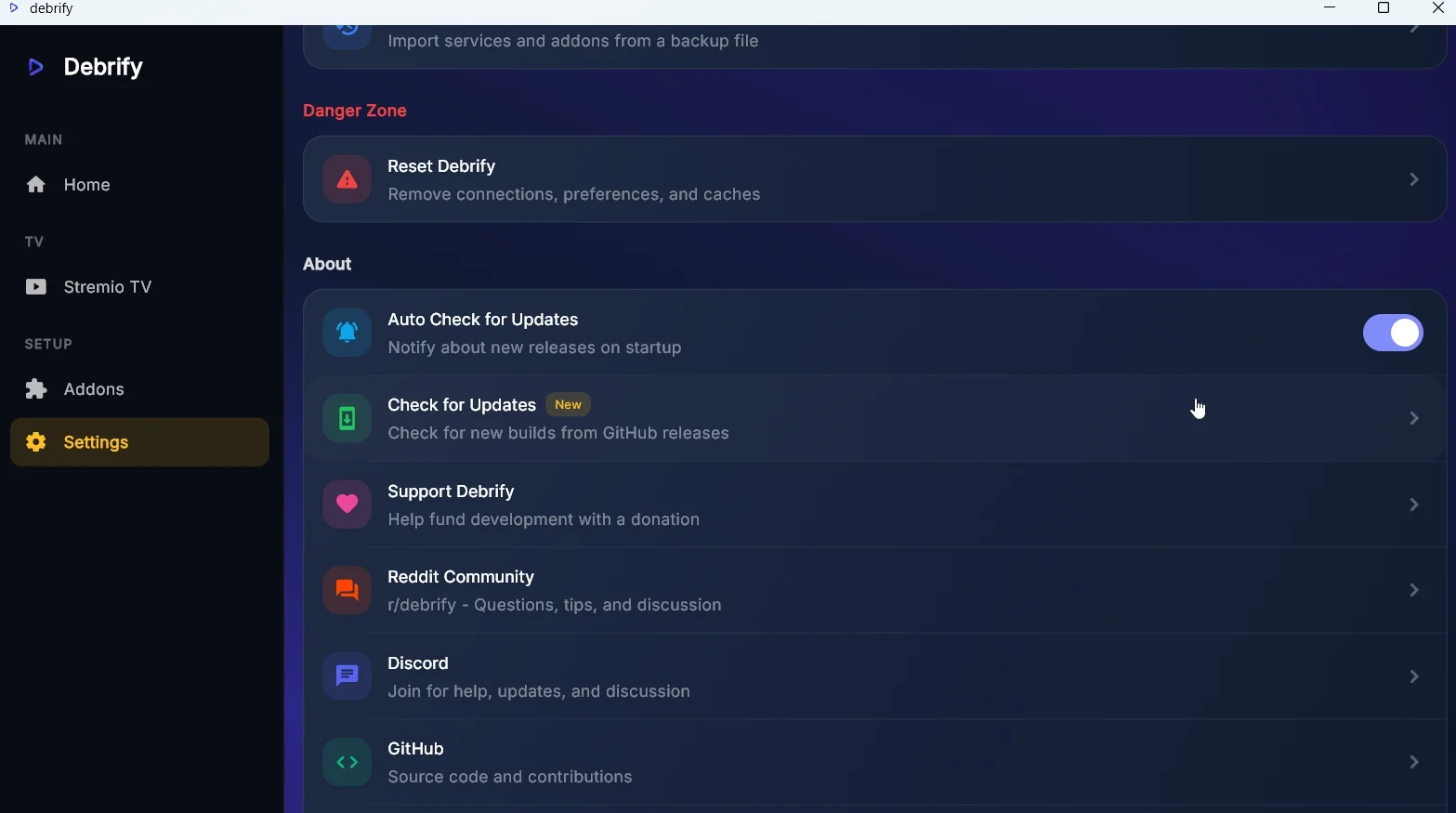1456x813 pixels.
Task: Click the Debrify logo icon in sidebar
Action: [x=36, y=68]
